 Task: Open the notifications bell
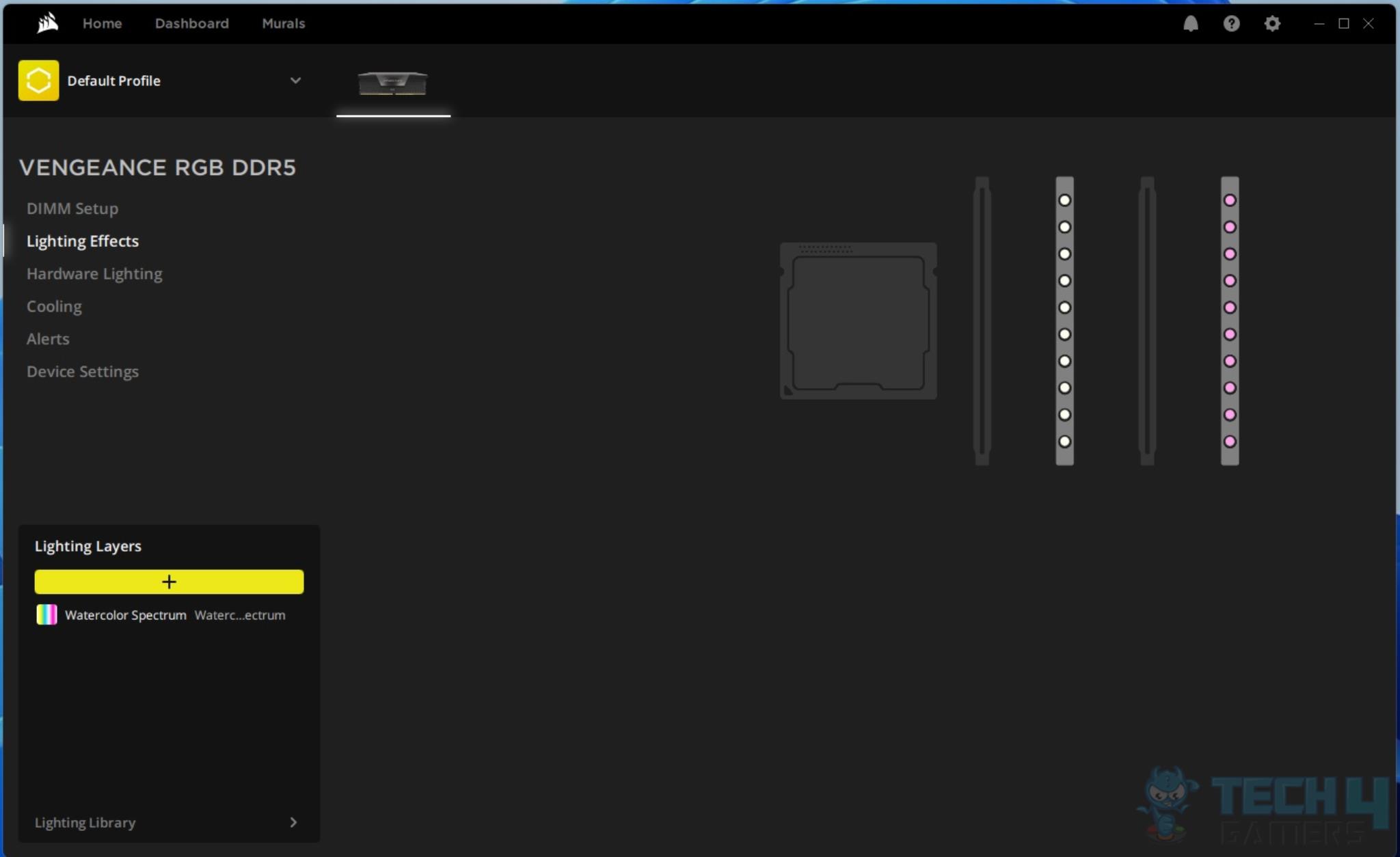pos(1191,24)
